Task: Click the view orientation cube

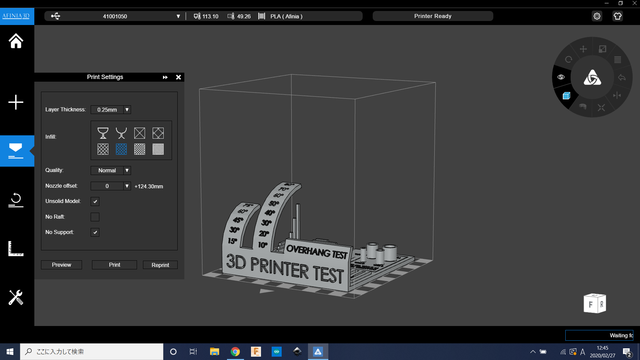Action: 595,303
